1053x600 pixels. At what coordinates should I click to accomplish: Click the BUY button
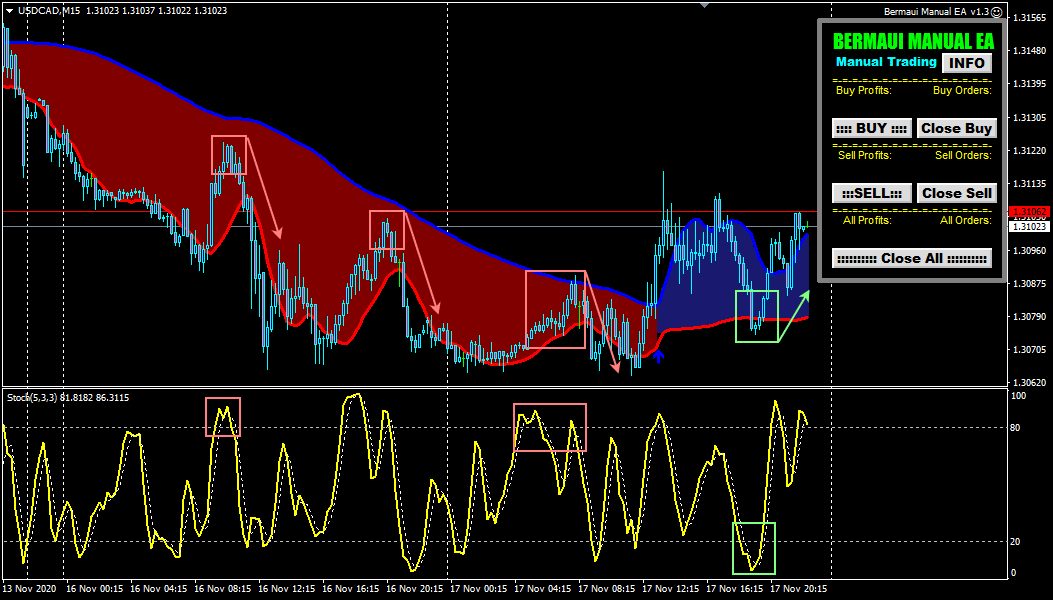[x=872, y=128]
